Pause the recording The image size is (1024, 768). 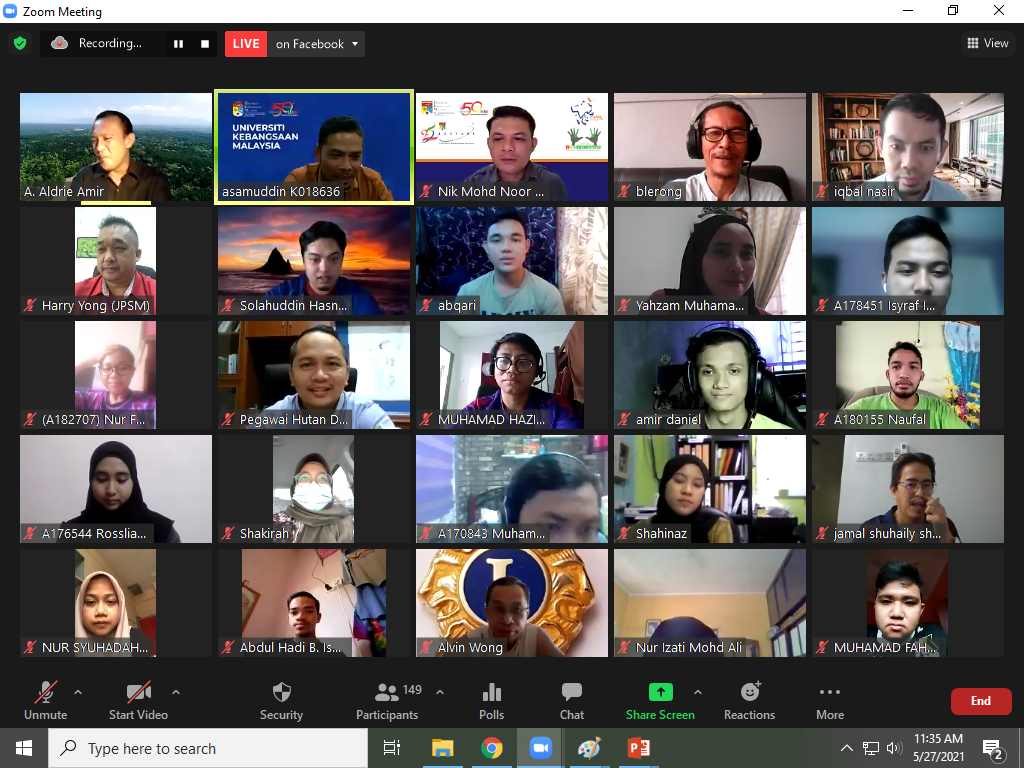point(179,44)
